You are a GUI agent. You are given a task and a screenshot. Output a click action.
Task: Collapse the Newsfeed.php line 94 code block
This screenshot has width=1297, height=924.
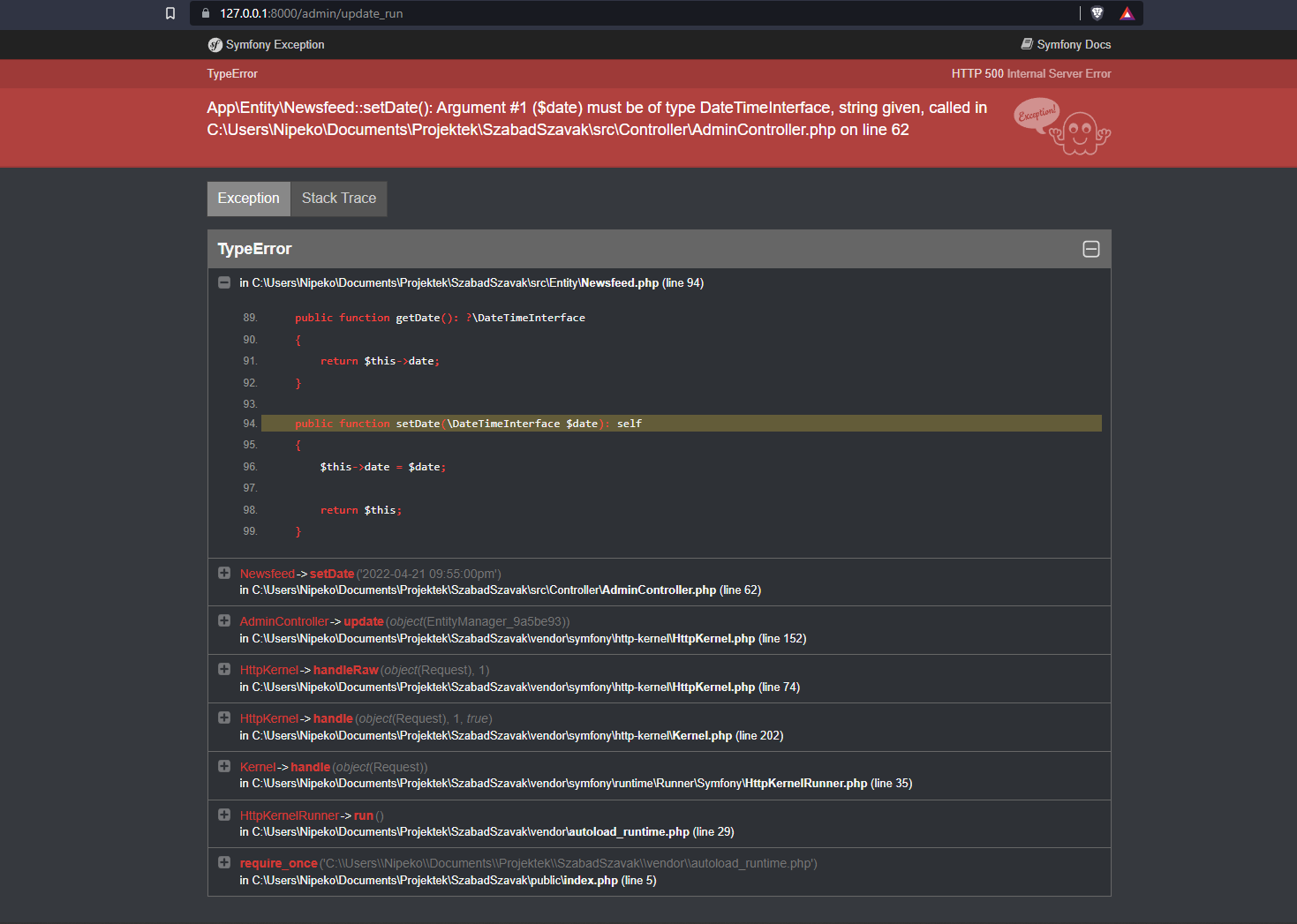point(224,282)
